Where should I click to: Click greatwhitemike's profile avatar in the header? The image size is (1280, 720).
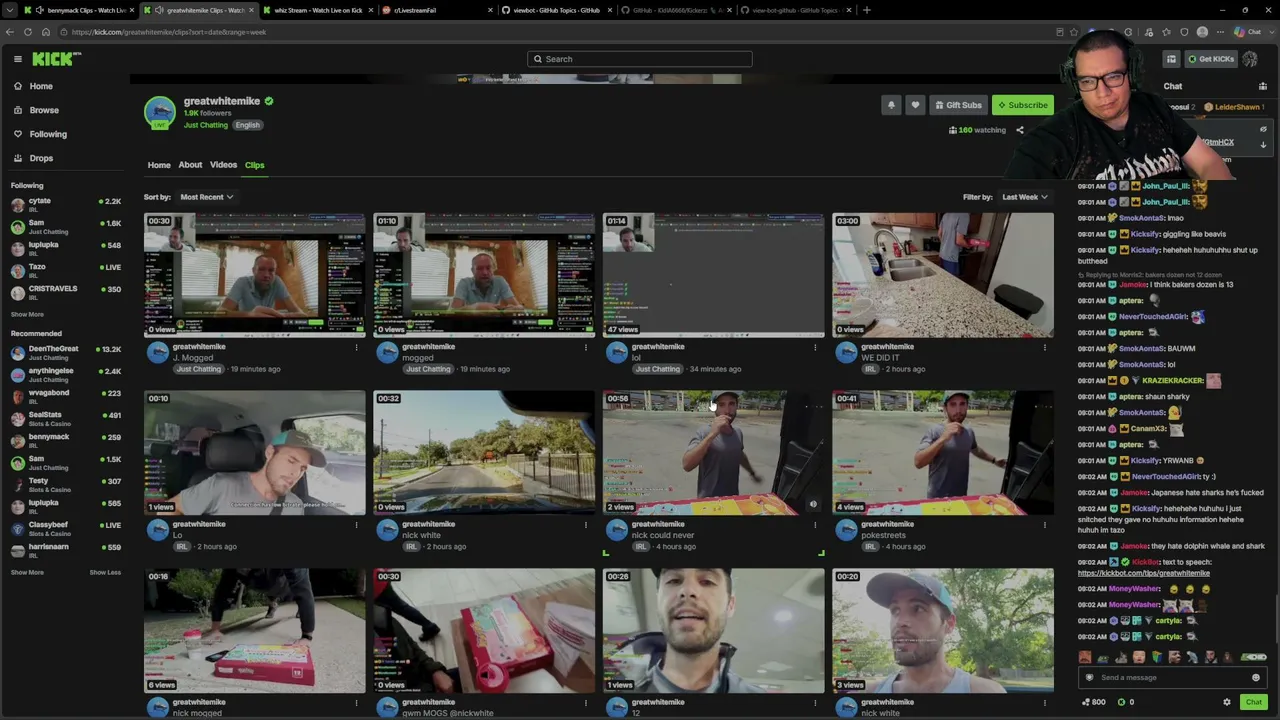click(x=160, y=113)
